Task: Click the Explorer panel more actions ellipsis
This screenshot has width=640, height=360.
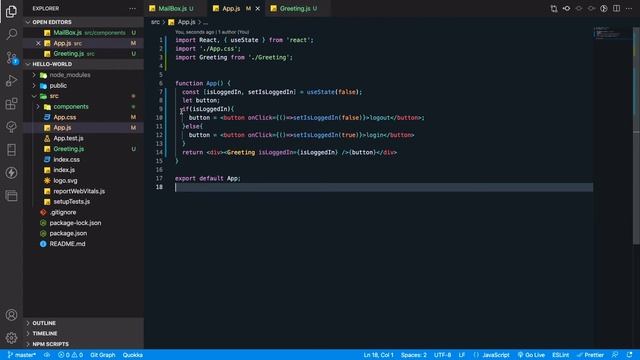Action: 132,9
